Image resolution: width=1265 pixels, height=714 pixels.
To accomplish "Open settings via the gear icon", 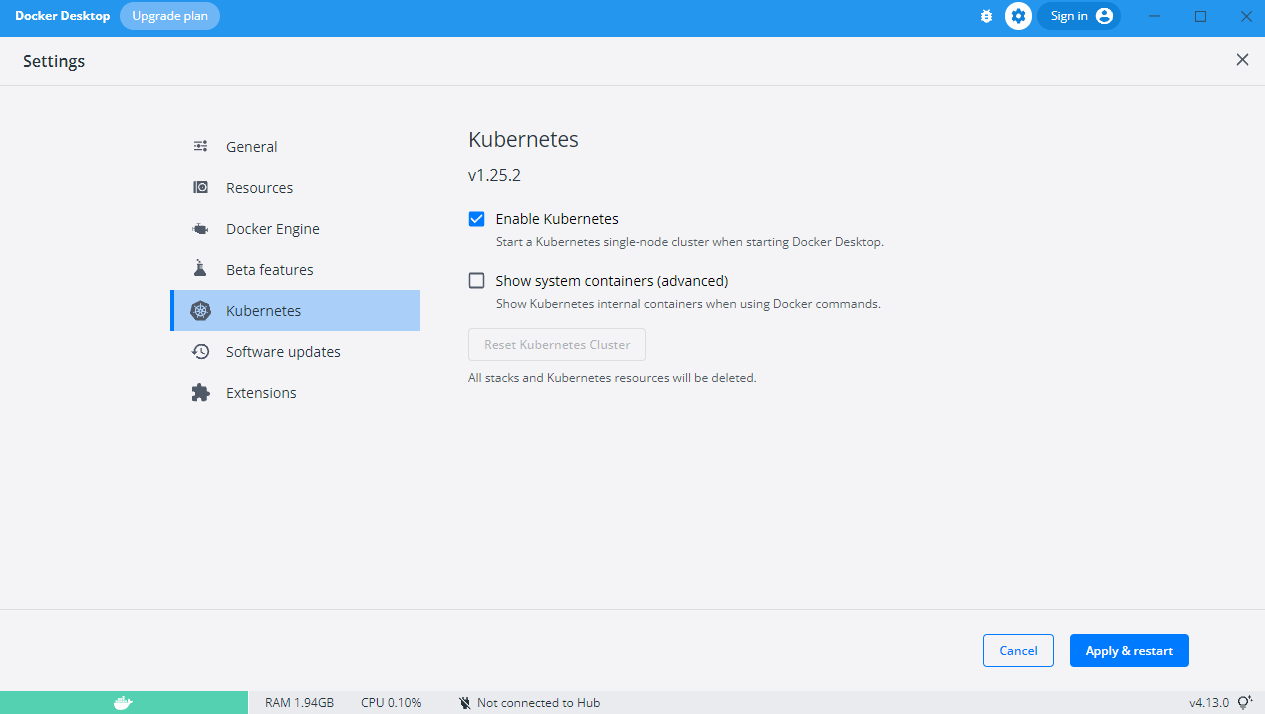I will coord(1018,16).
